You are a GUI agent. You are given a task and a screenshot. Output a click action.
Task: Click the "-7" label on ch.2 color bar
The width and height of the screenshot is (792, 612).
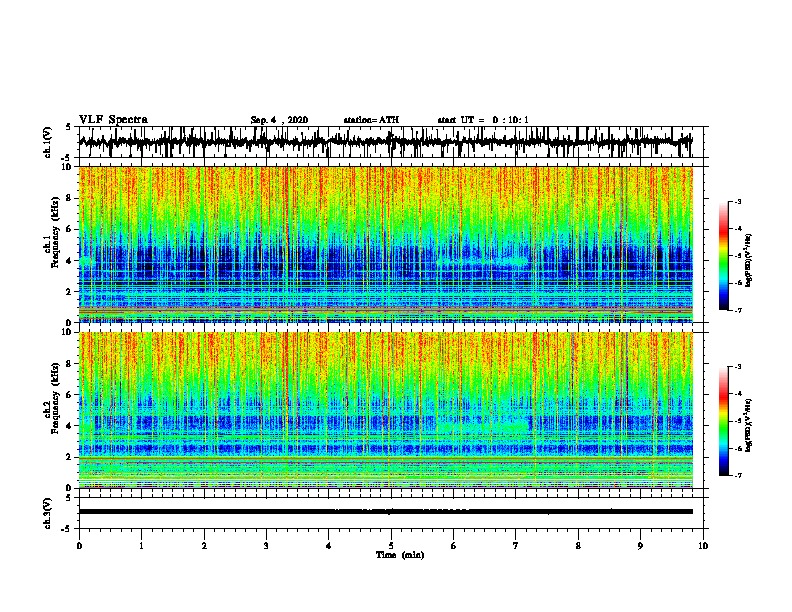738,475
